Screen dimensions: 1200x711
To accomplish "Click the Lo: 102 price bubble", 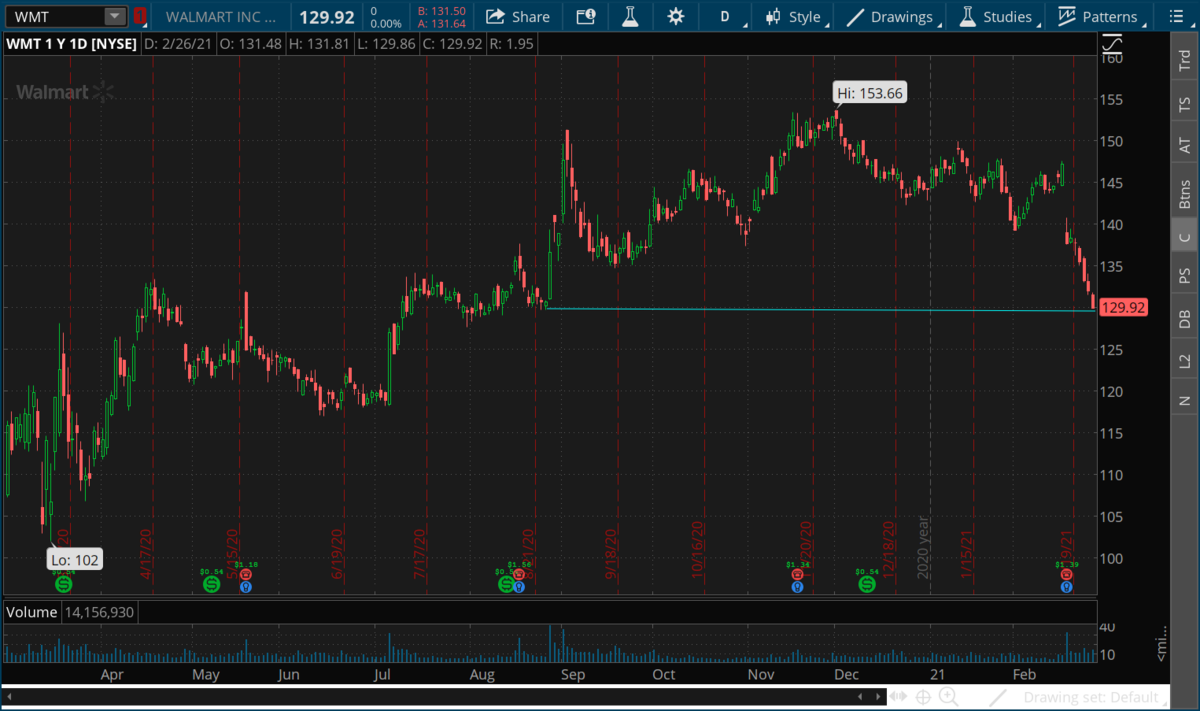I will click(76, 559).
